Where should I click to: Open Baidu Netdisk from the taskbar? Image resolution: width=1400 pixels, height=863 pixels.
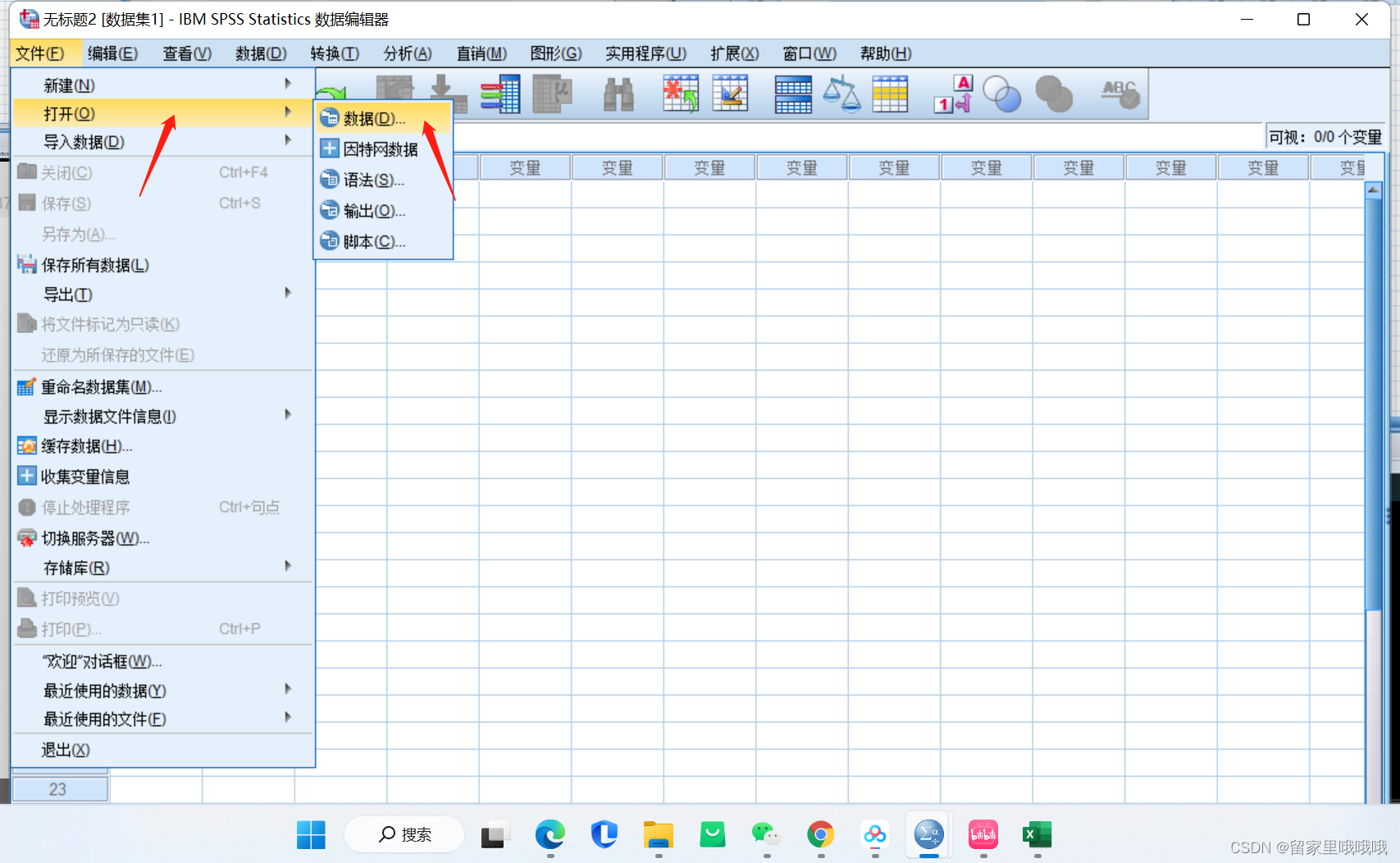(x=875, y=835)
